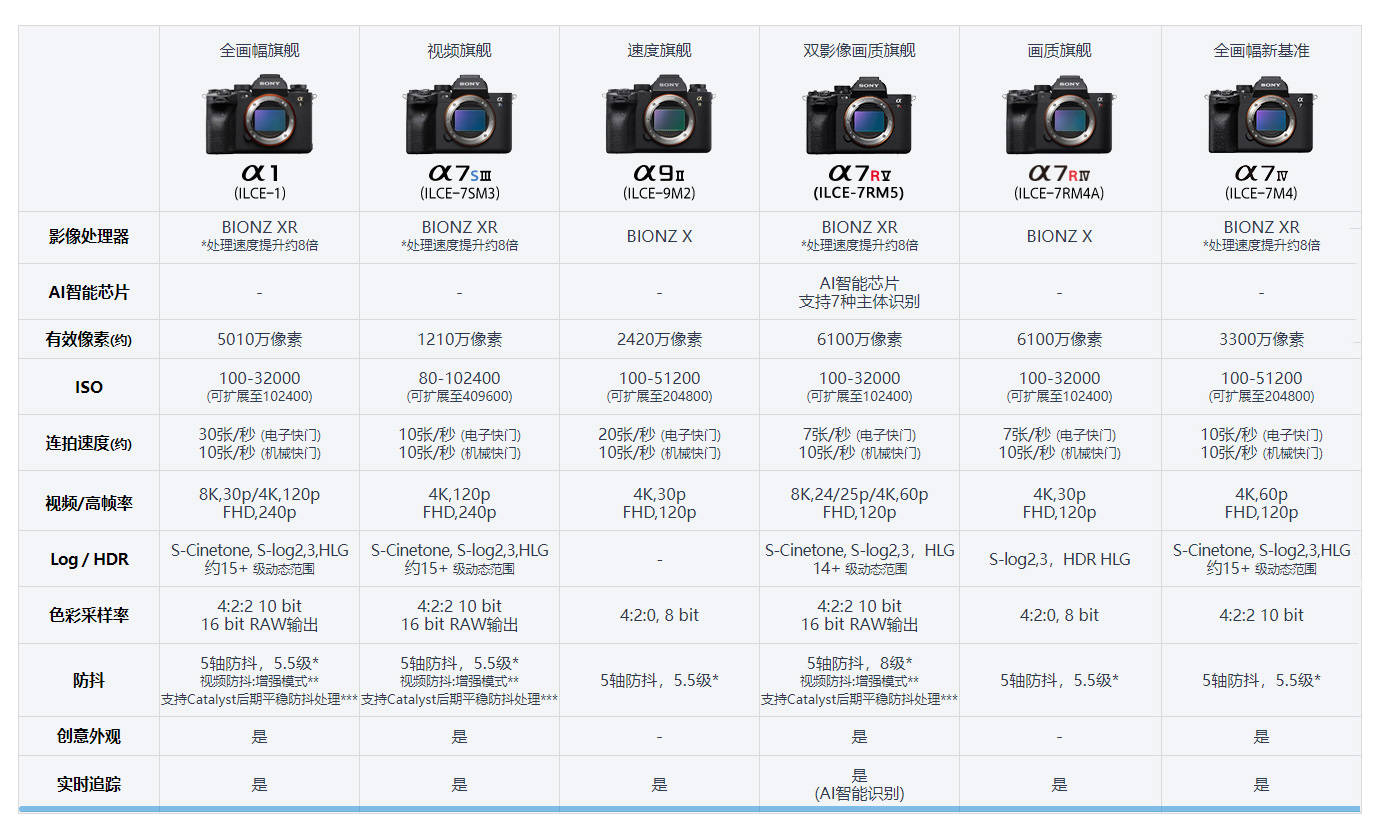Click BIONZ X in the α7R IV column
Screen dimensions: 1384x839
(x=1060, y=237)
